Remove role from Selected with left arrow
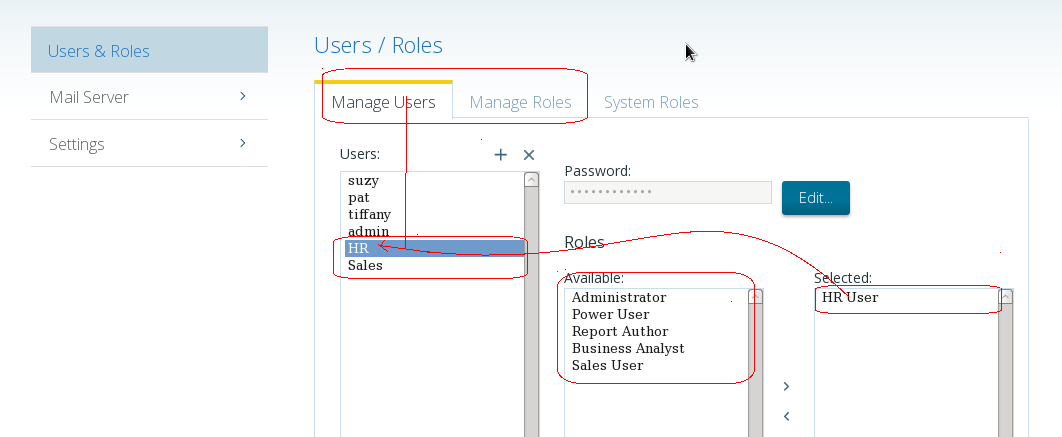Screen dimensions: 1062x437 click(786, 416)
